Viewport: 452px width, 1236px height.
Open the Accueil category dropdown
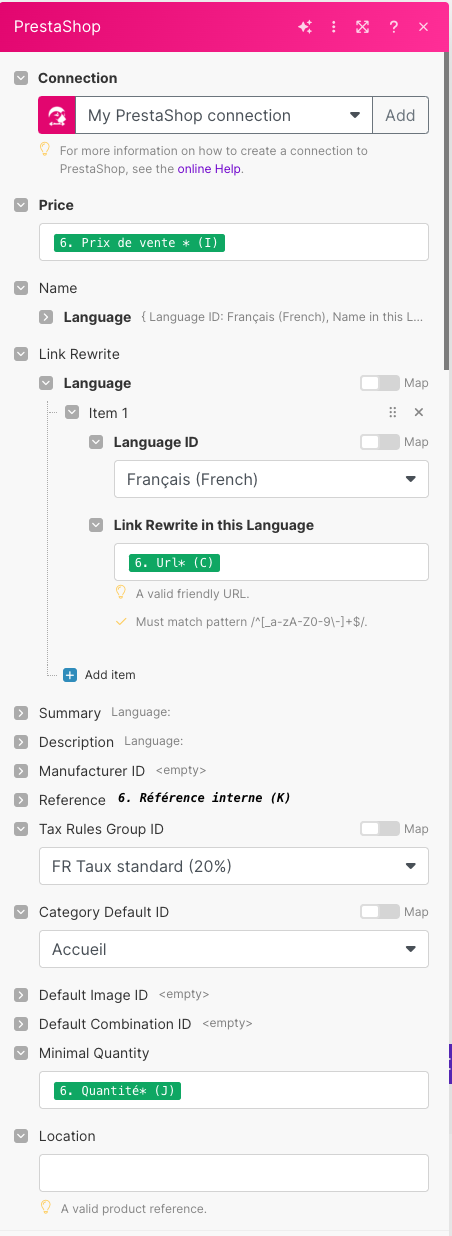[x=234, y=949]
